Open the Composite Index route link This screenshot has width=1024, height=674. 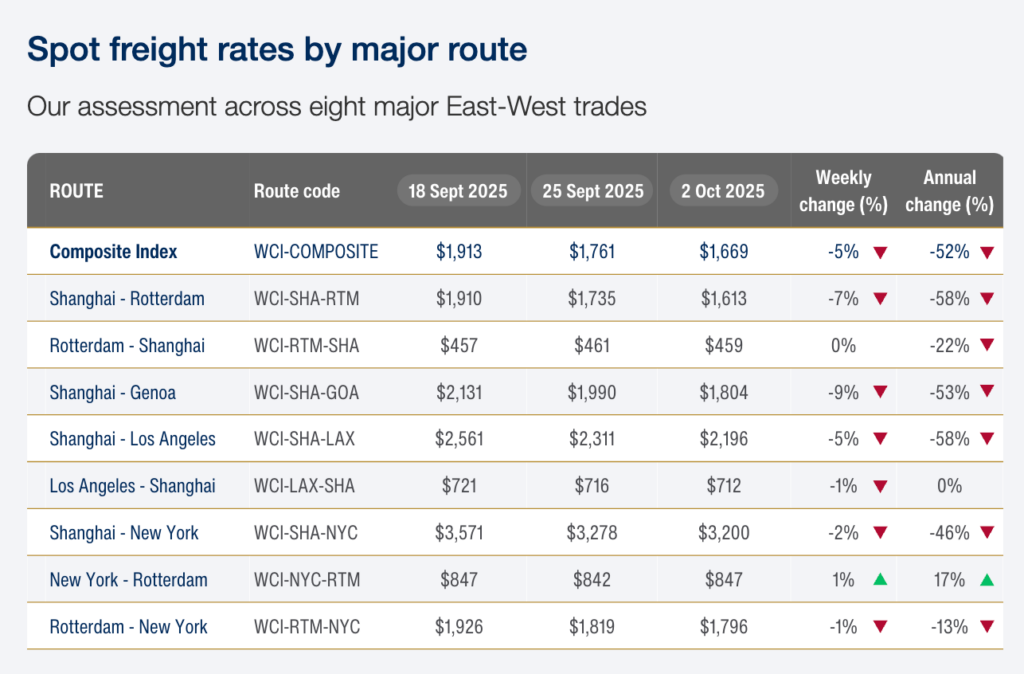(x=113, y=252)
